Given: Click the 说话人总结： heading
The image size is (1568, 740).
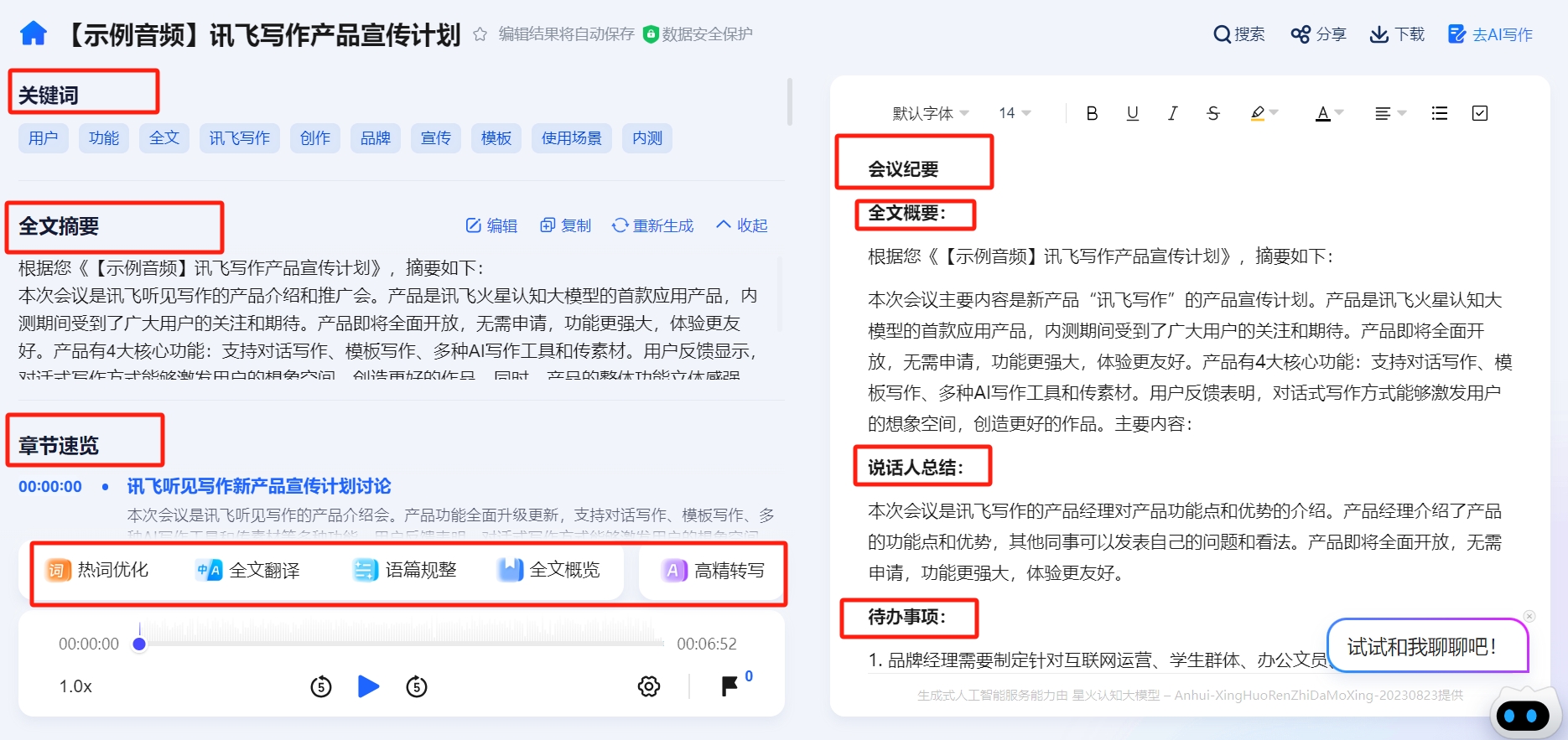Looking at the screenshot, I should (x=916, y=468).
